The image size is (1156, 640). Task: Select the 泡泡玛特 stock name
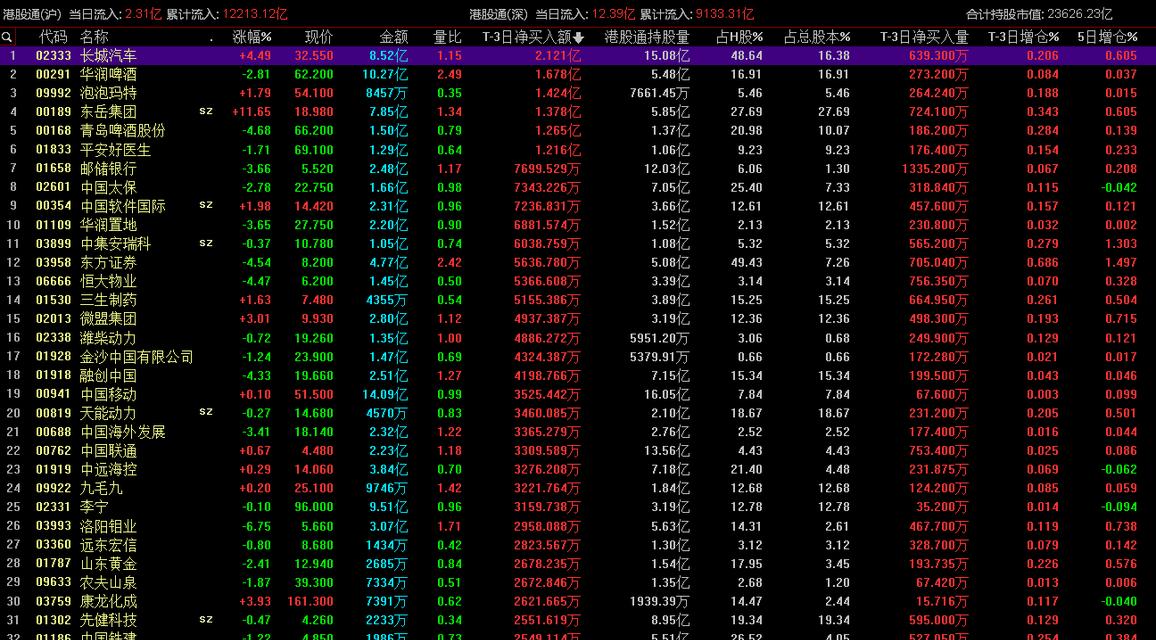[x=108, y=93]
